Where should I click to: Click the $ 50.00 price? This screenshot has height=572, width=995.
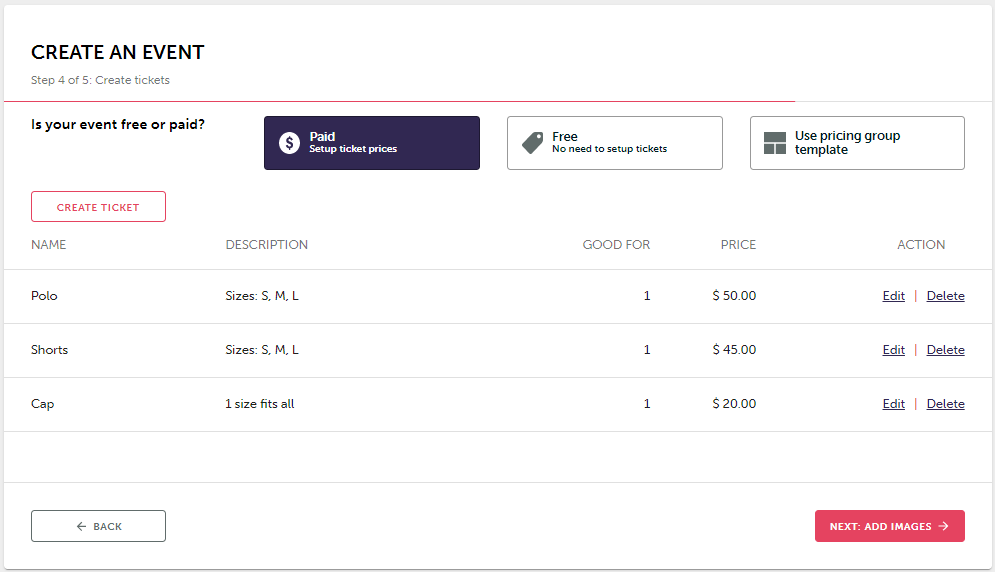click(734, 296)
